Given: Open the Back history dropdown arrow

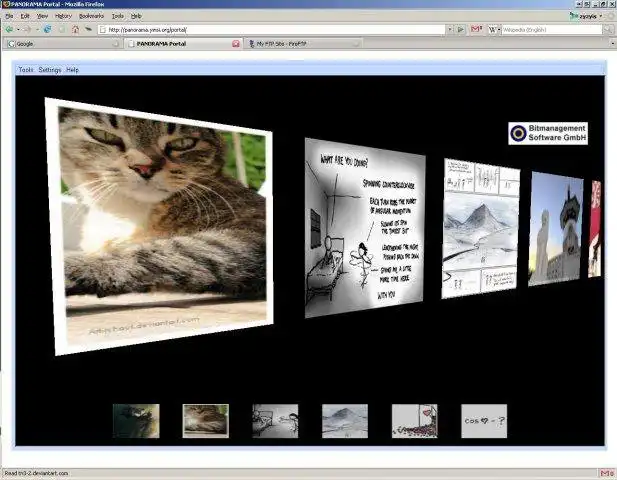Looking at the screenshot, I should pos(18,30).
